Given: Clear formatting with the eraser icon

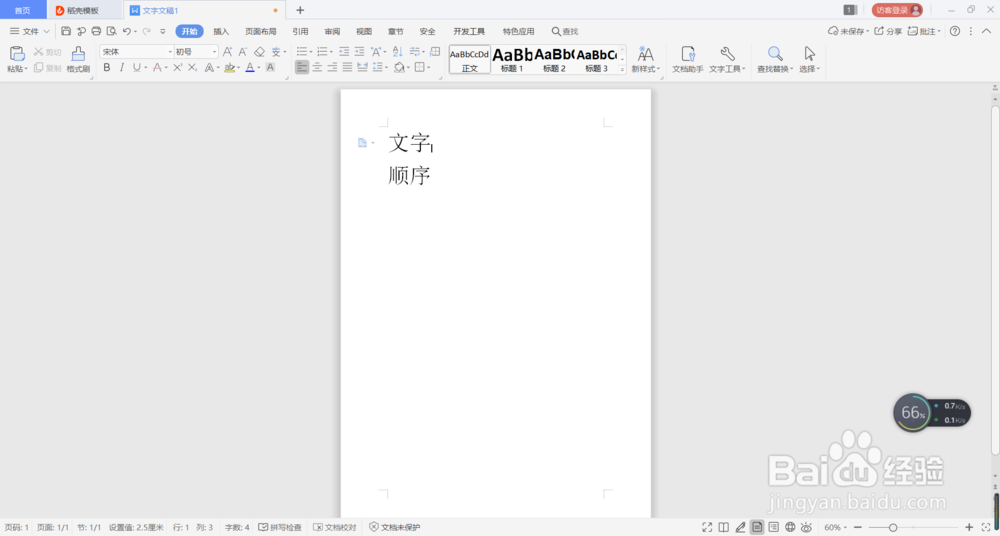Looking at the screenshot, I should (x=259, y=52).
